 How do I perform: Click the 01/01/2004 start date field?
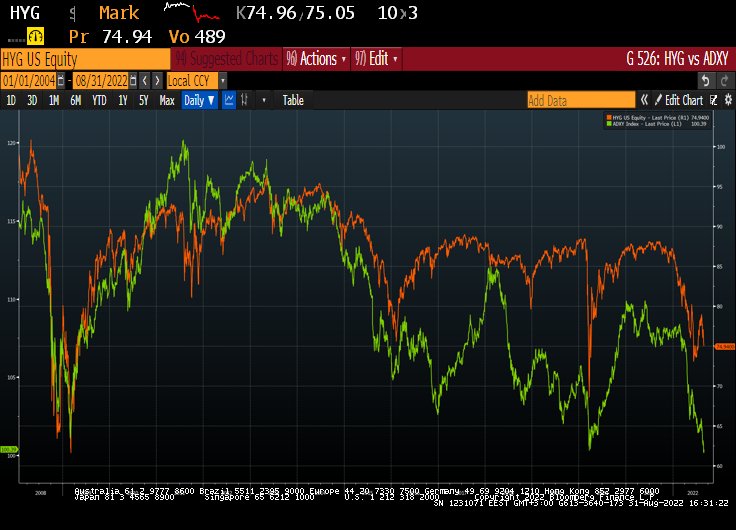28,81
